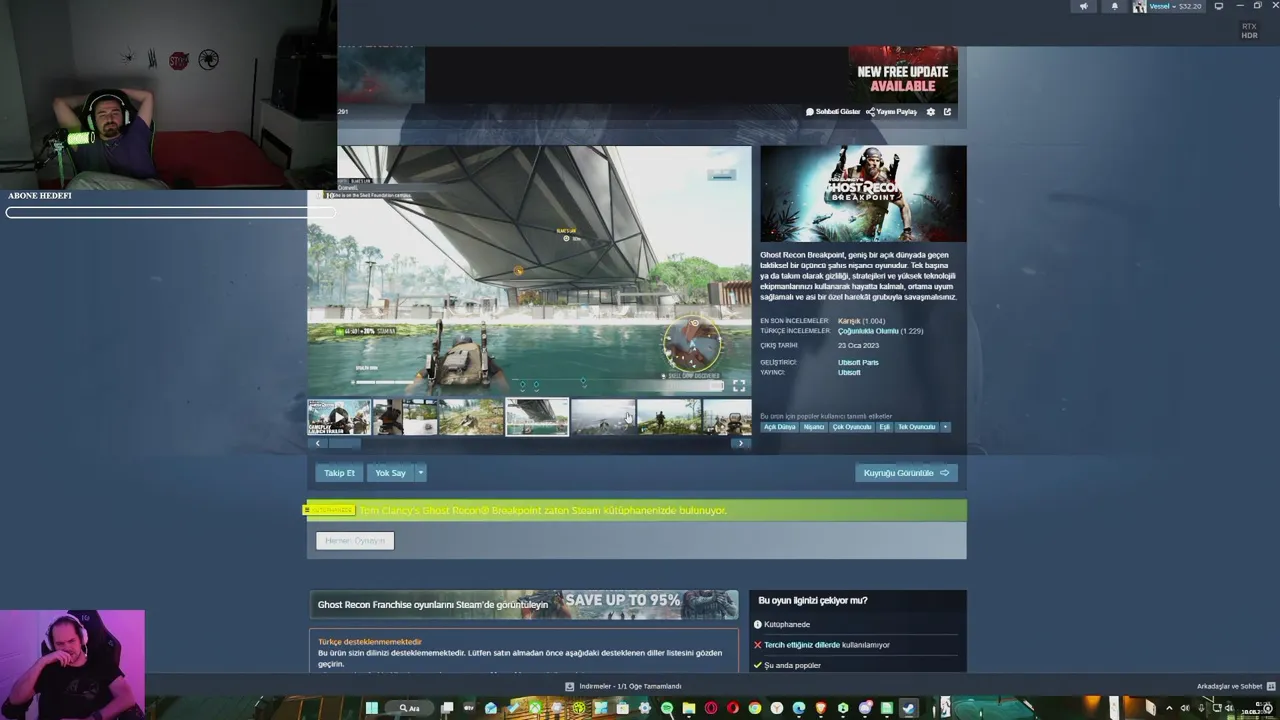The image size is (1280, 720).
Task: Open Spotify from the taskbar
Action: pos(667,708)
